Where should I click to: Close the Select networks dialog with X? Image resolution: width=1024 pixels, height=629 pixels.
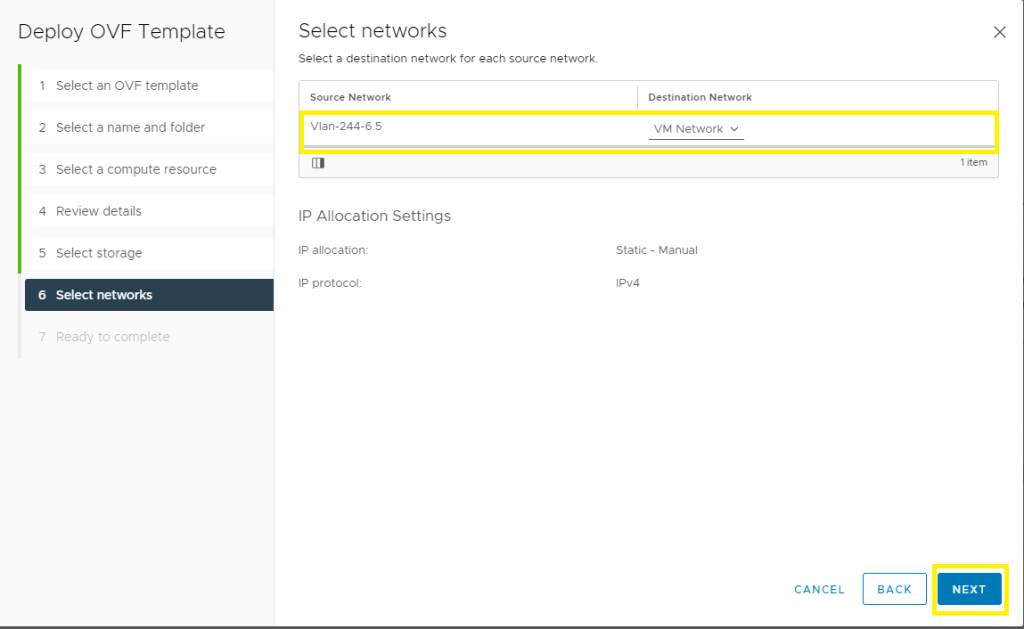click(999, 32)
